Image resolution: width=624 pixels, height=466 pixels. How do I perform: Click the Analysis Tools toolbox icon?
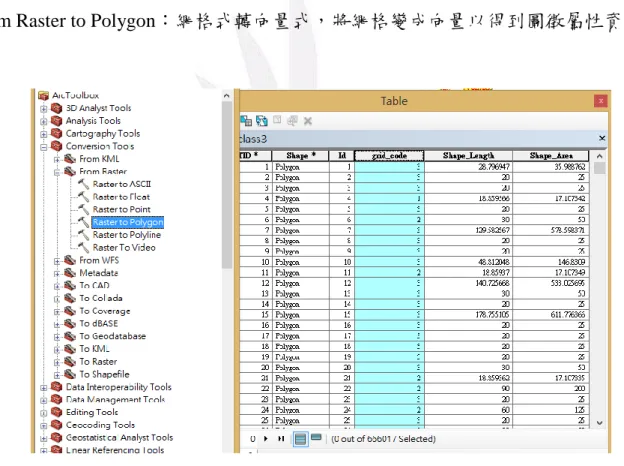click(x=57, y=121)
